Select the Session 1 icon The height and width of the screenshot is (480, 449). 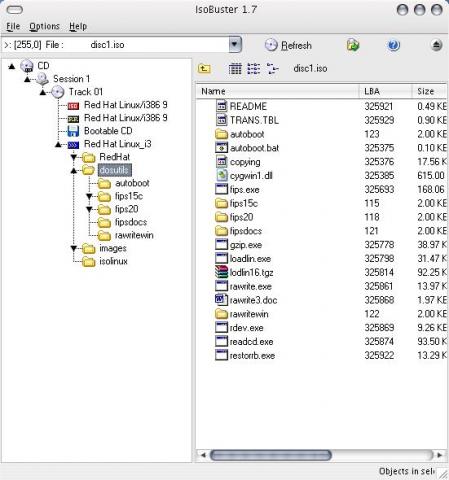pos(42,79)
